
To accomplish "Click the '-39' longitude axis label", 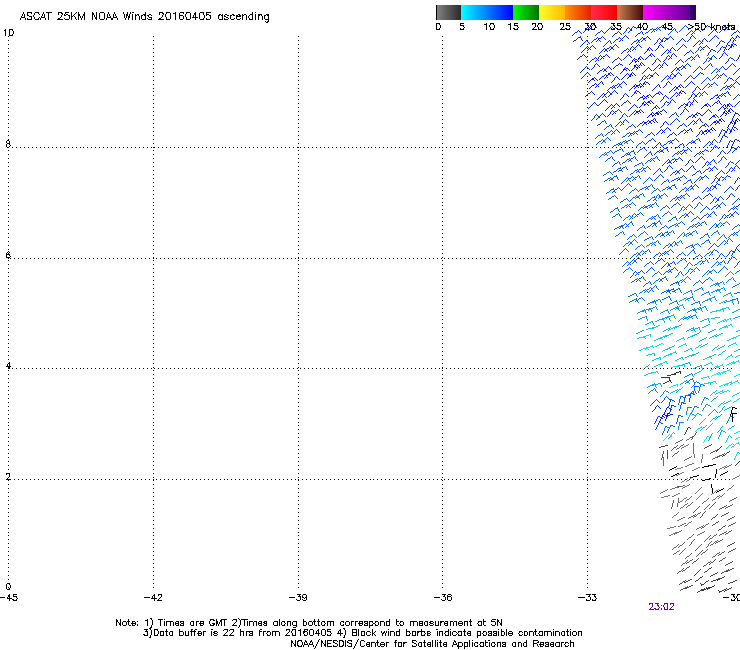I will click(298, 598).
